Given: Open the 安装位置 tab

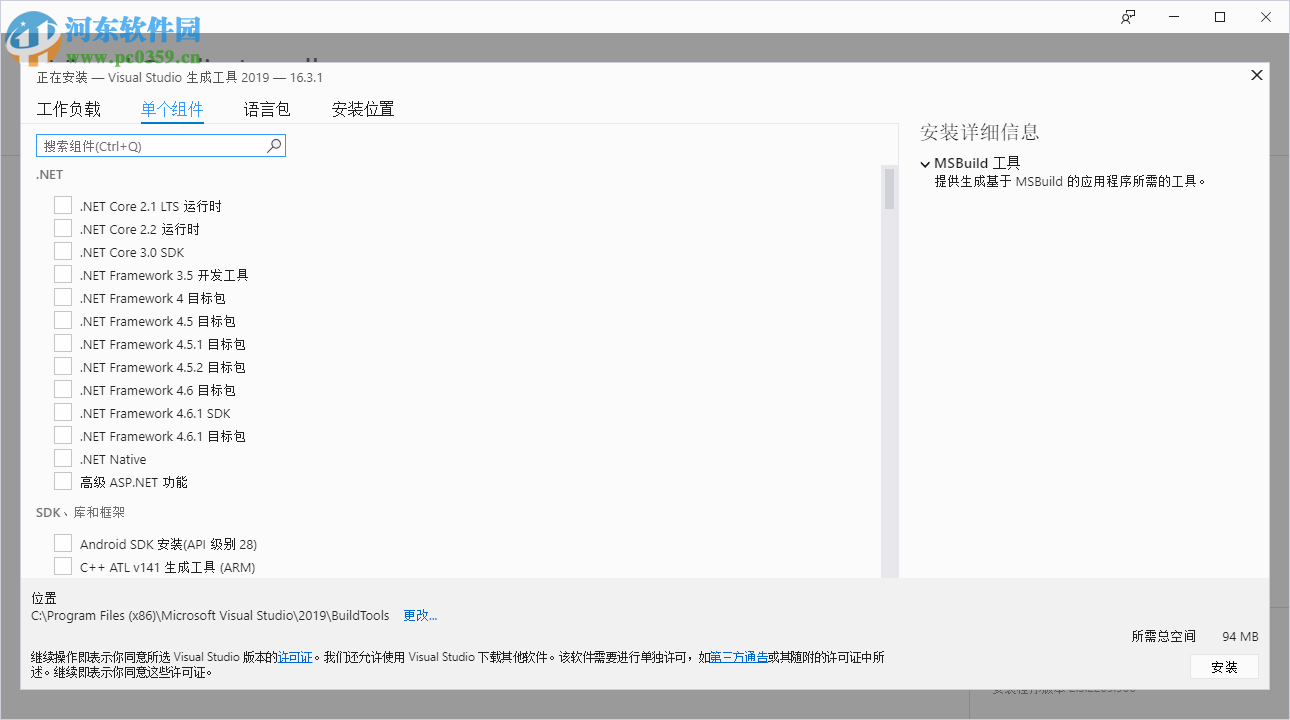Looking at the screenshot, I should 362,109.
